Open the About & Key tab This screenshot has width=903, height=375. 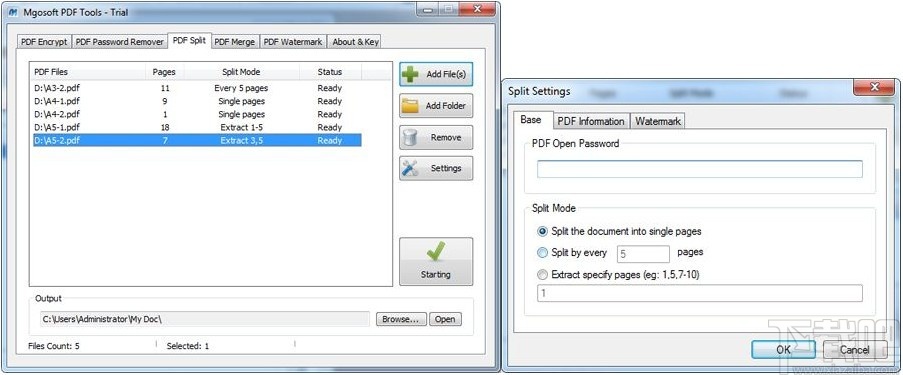(355, 41)
